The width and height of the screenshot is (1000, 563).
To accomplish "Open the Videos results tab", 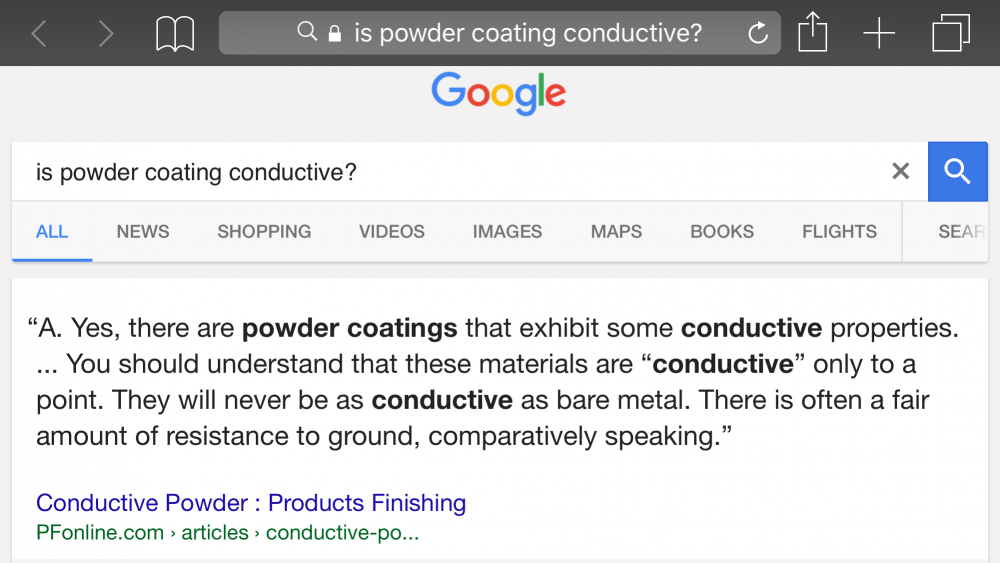I will click(x=392, y=231).
